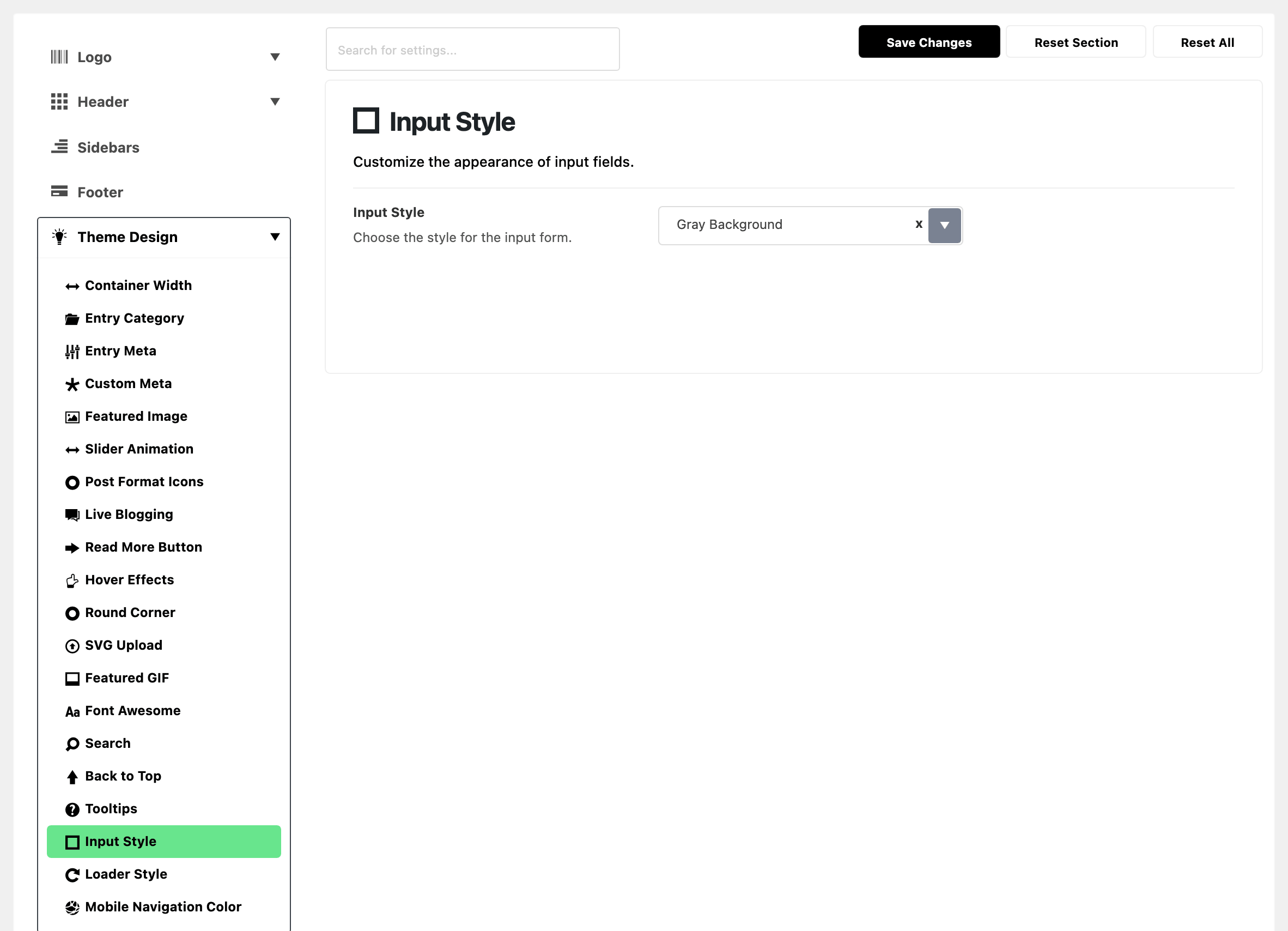Click the Header grid icon
Image resolution: width=1288 pixels, height=931 pixels.
[59, 102]
